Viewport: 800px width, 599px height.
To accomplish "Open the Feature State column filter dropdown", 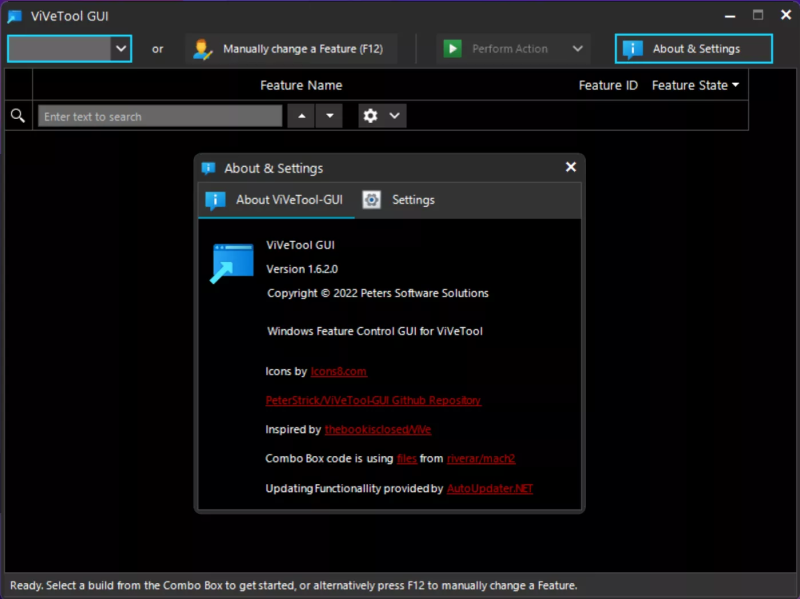I will [x=737, y=85].
